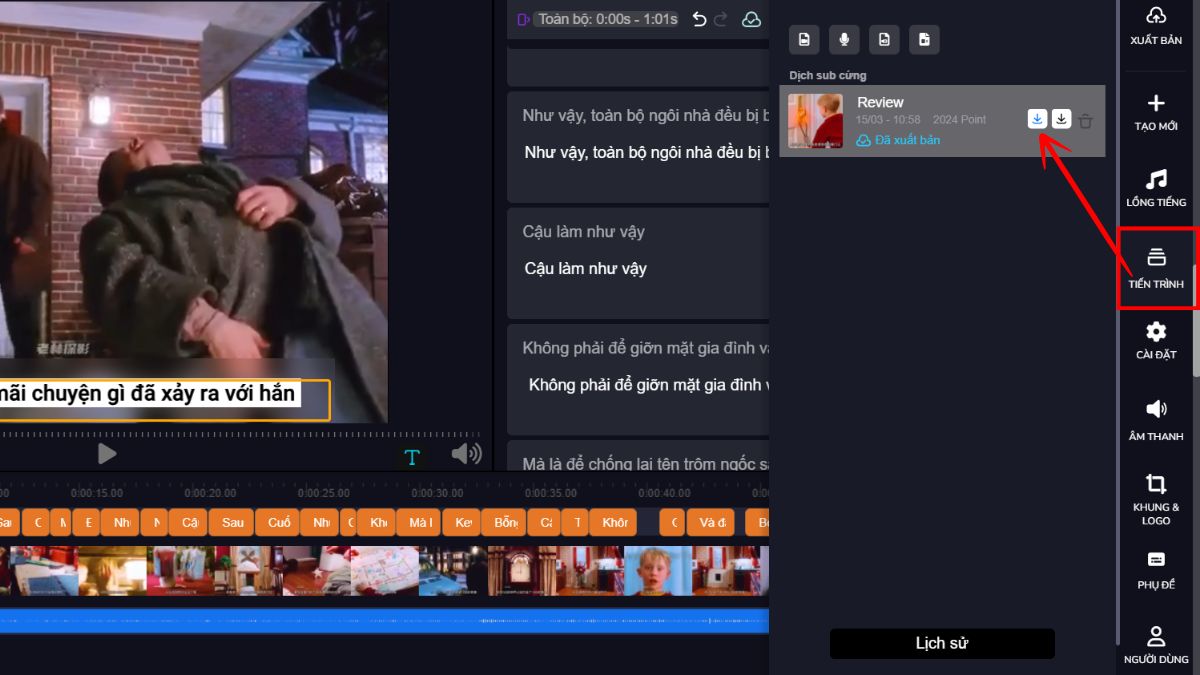
Task: Edit white line 'Không phải để giỡn mặt gia đình'
Action: pos(649,385)
